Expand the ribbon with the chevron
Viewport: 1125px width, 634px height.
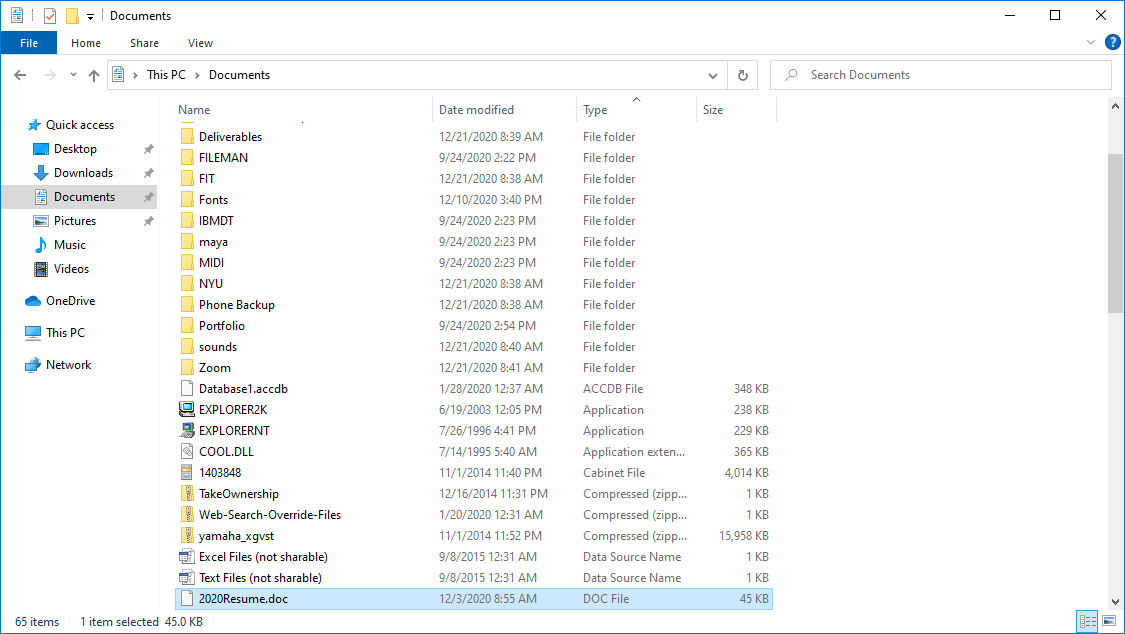[1091, 43]
